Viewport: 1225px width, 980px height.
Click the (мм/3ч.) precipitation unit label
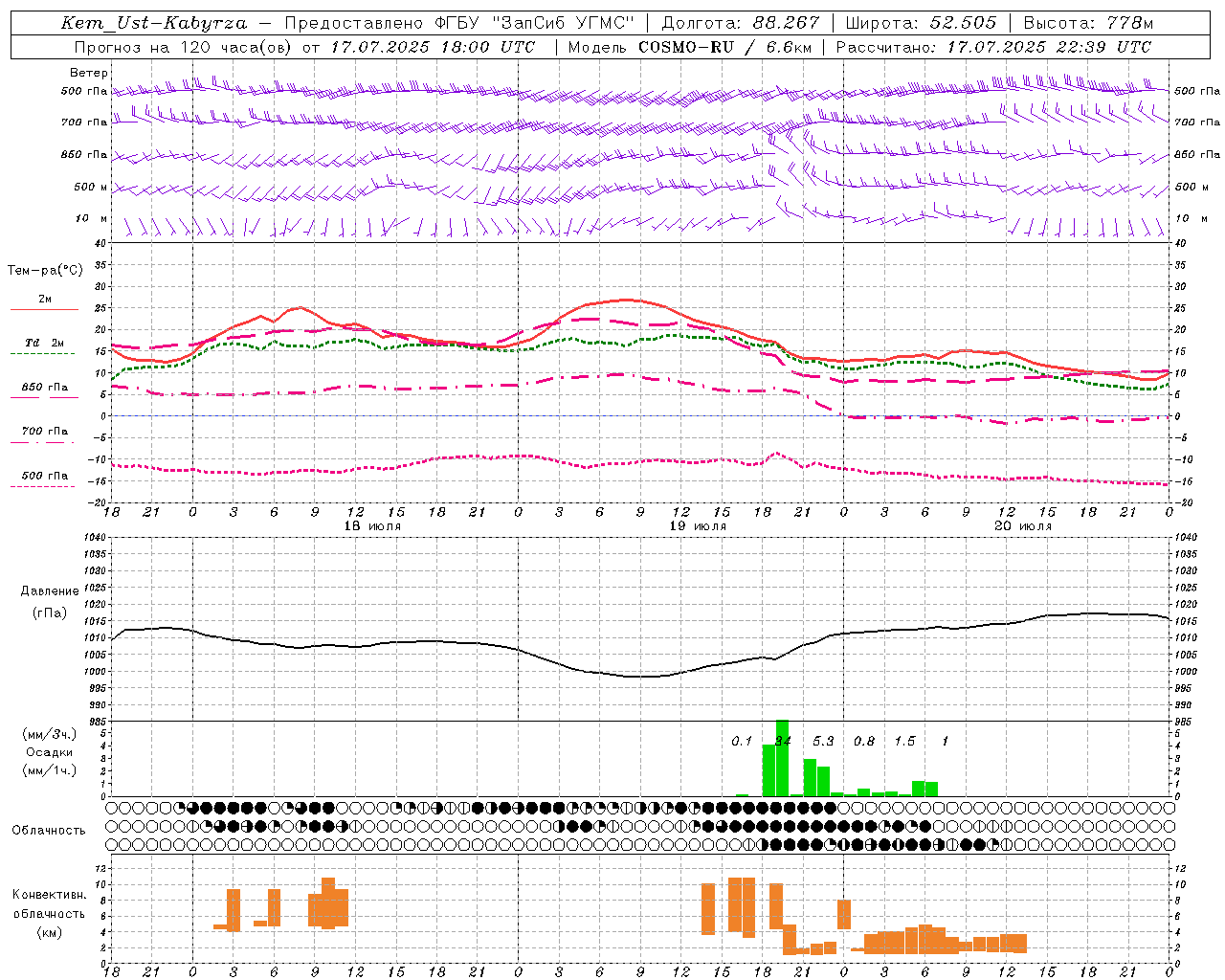tap(50, 734)
